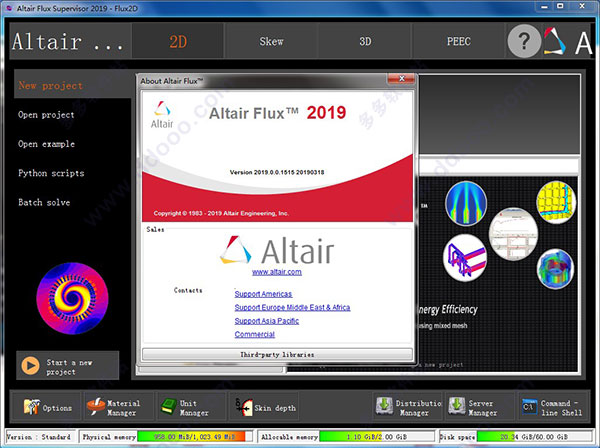Click the Version 2019.0.0.1515 text
The height and width of the screenshot is (448, 600).
tap(277, 172)
